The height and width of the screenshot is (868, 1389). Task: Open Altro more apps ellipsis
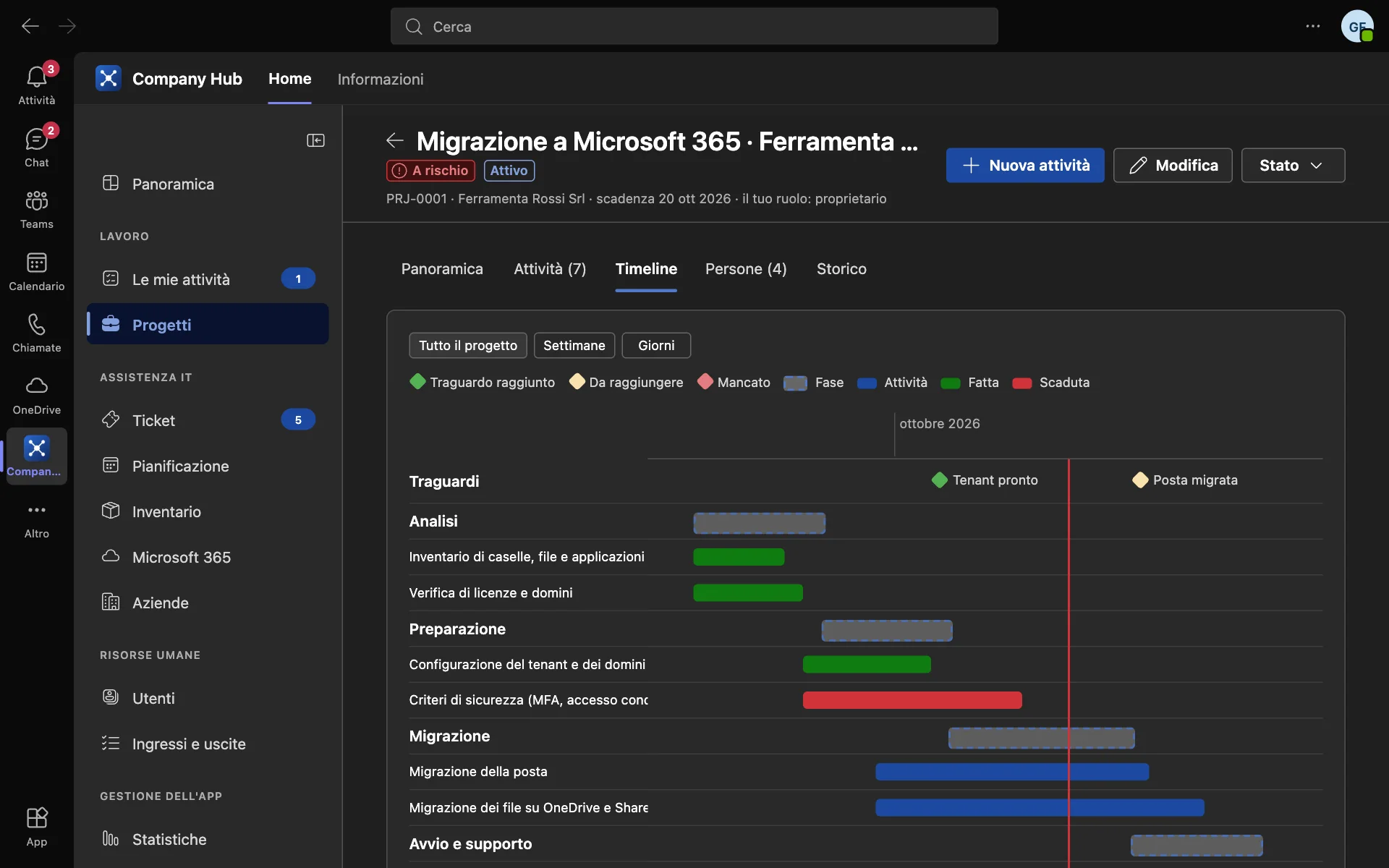(x=36, y=519)
